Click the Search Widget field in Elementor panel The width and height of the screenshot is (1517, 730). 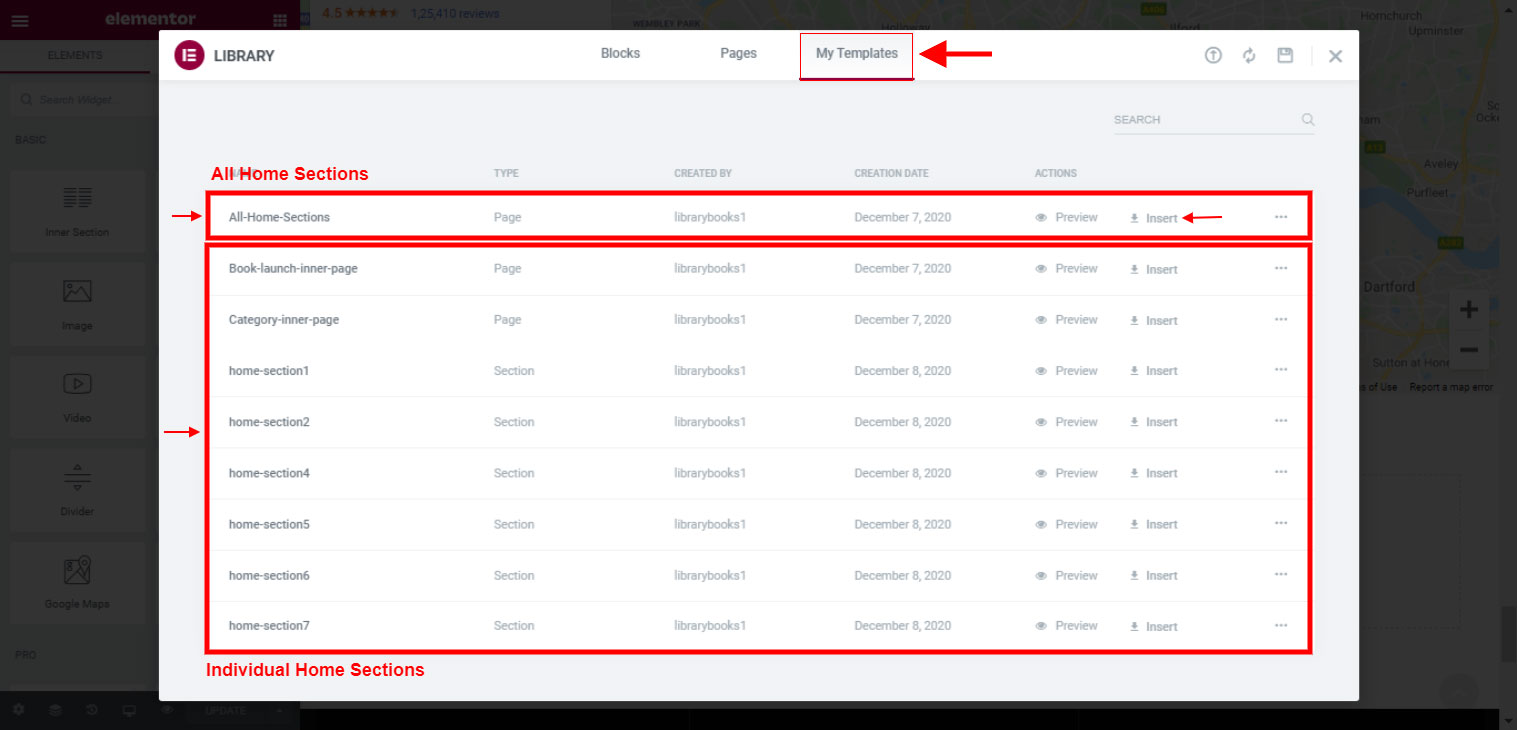click(x=80, y=100)
